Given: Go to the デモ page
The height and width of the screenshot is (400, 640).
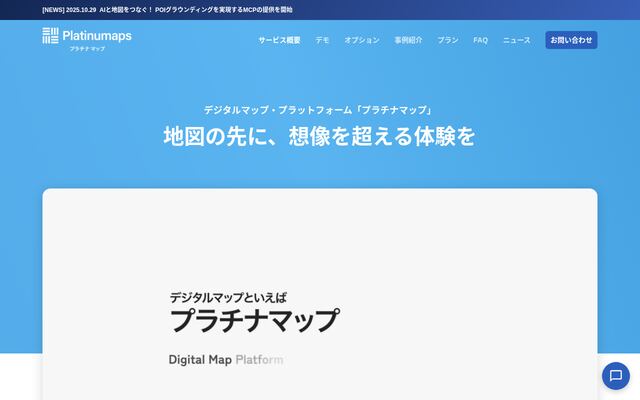Looking at the screenshot, I should pos(322,40).
